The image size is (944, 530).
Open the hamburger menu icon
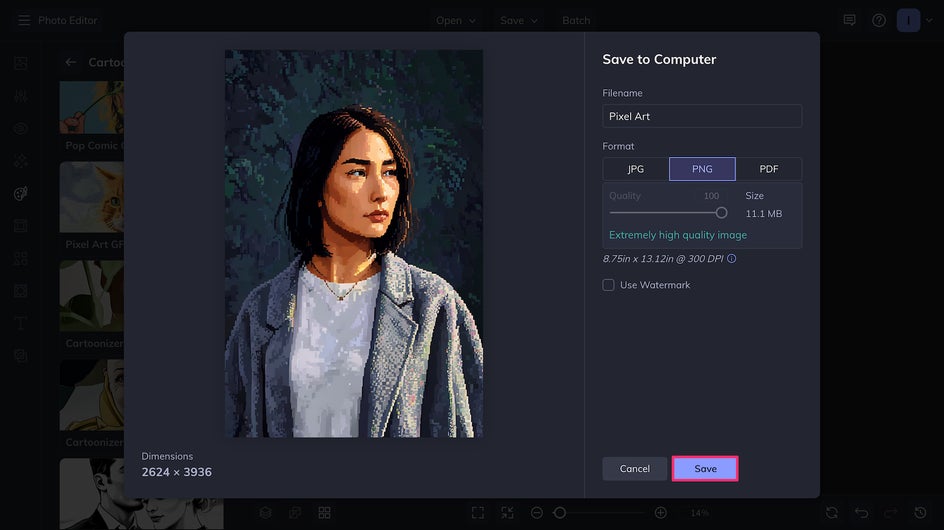(x=24, y=20)
